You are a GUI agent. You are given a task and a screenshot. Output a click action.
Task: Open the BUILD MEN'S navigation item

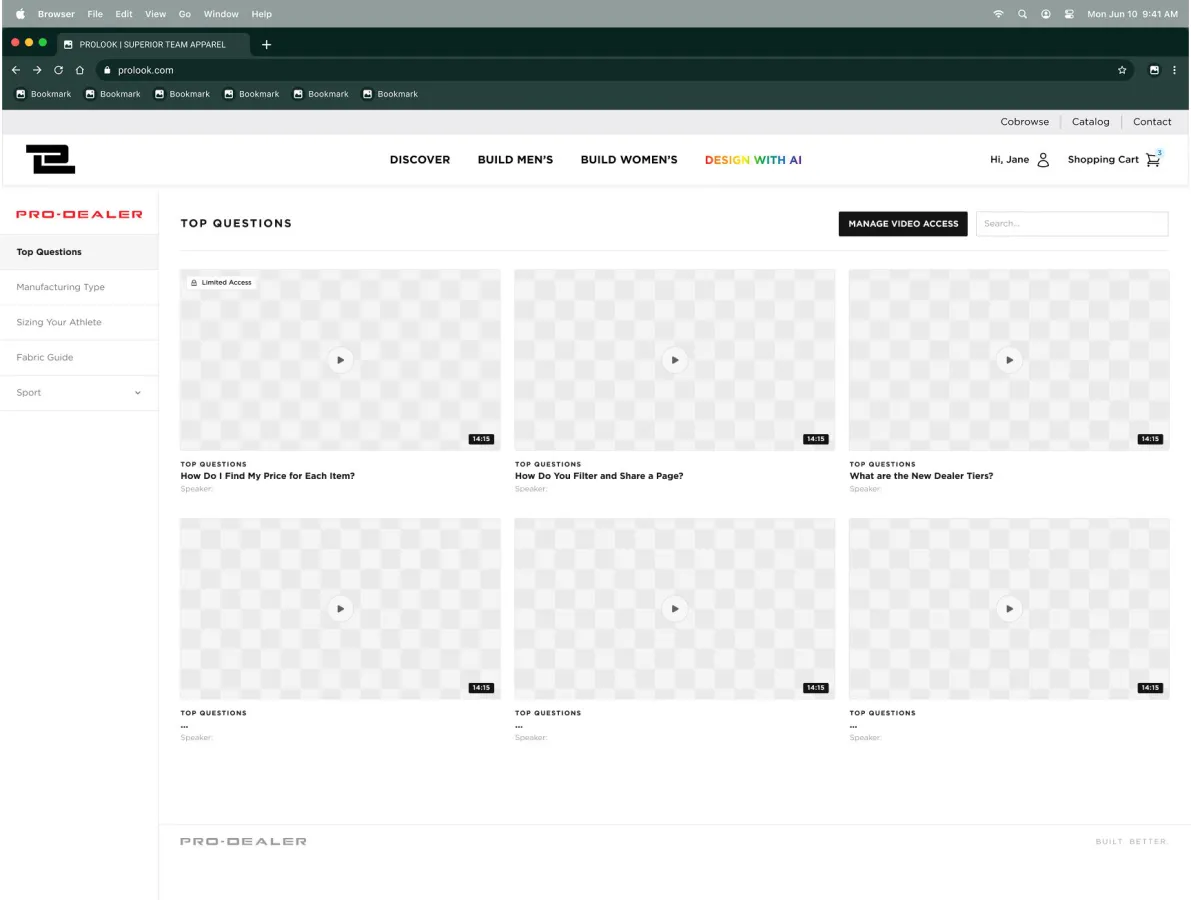click(x=515, y=159)
